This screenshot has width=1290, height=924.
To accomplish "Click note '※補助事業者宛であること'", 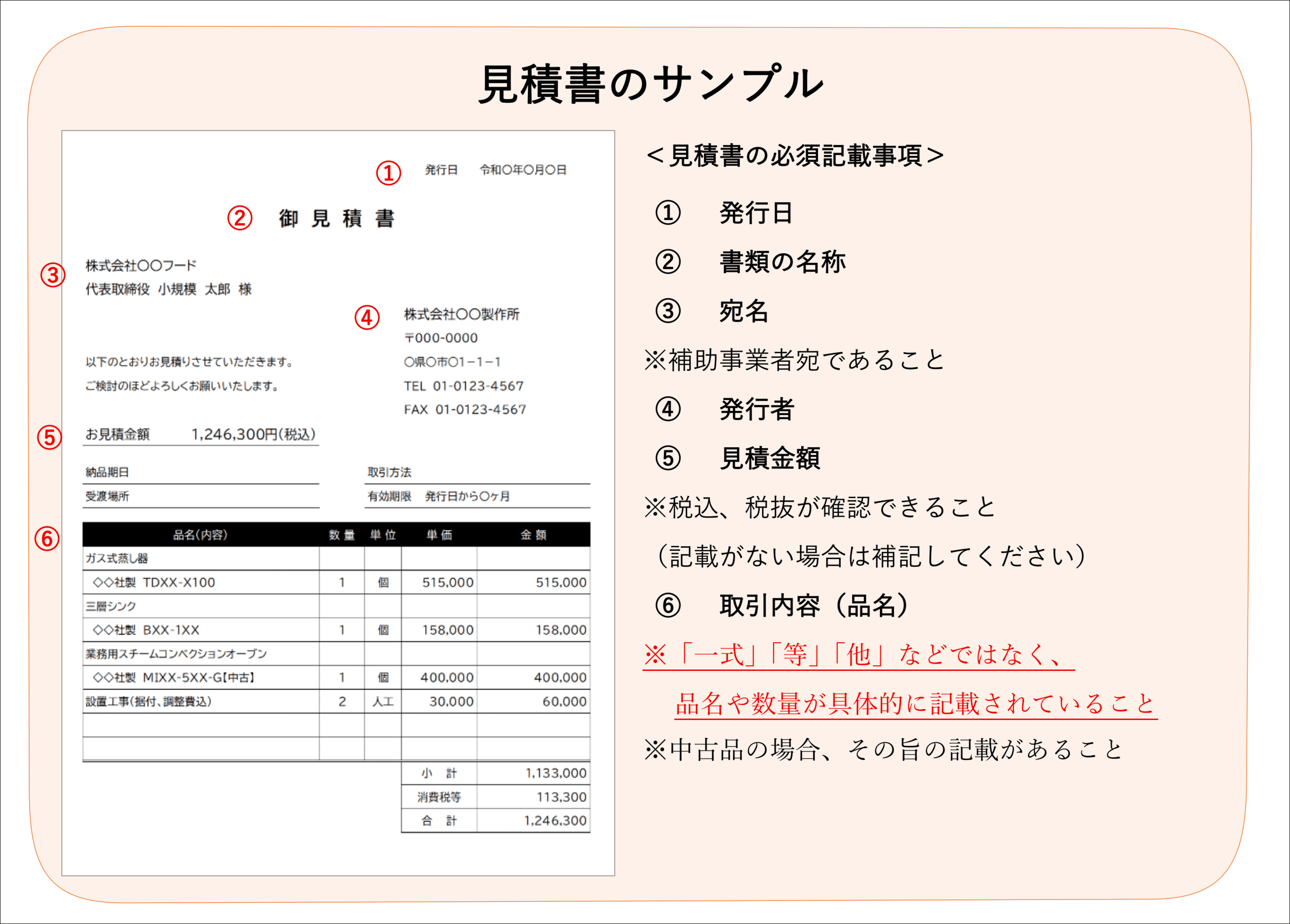I will point(794,360).
